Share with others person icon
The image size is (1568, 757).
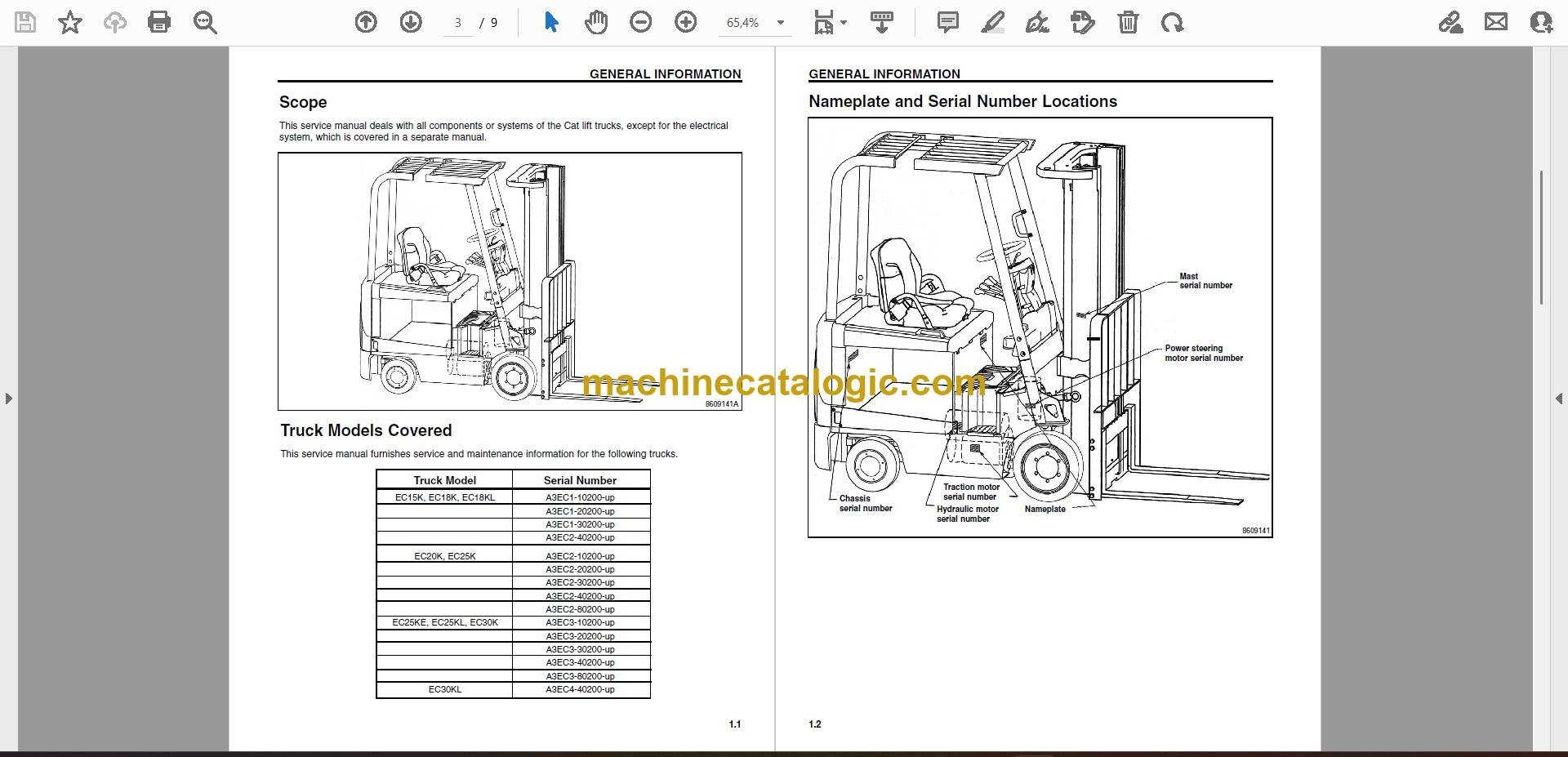tap(1541, 23)
